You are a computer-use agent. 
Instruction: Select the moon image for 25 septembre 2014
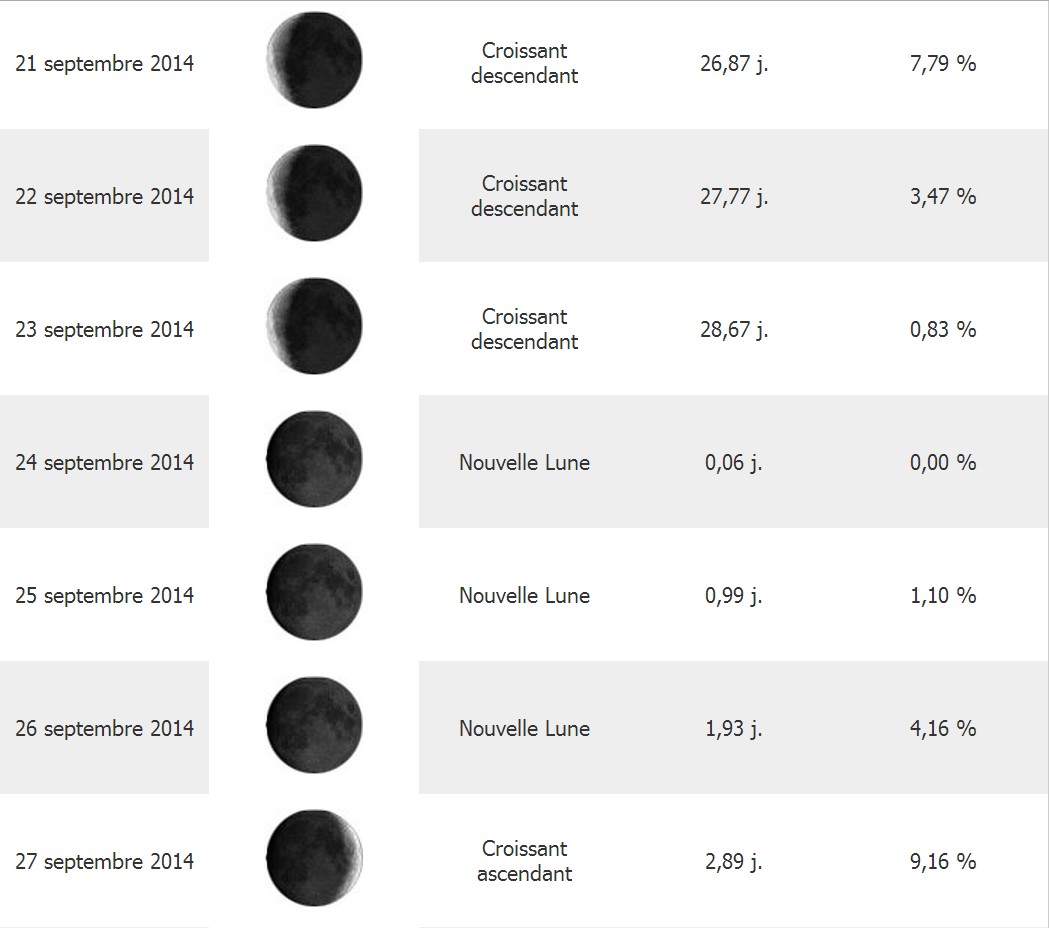(x=314, y=592)
